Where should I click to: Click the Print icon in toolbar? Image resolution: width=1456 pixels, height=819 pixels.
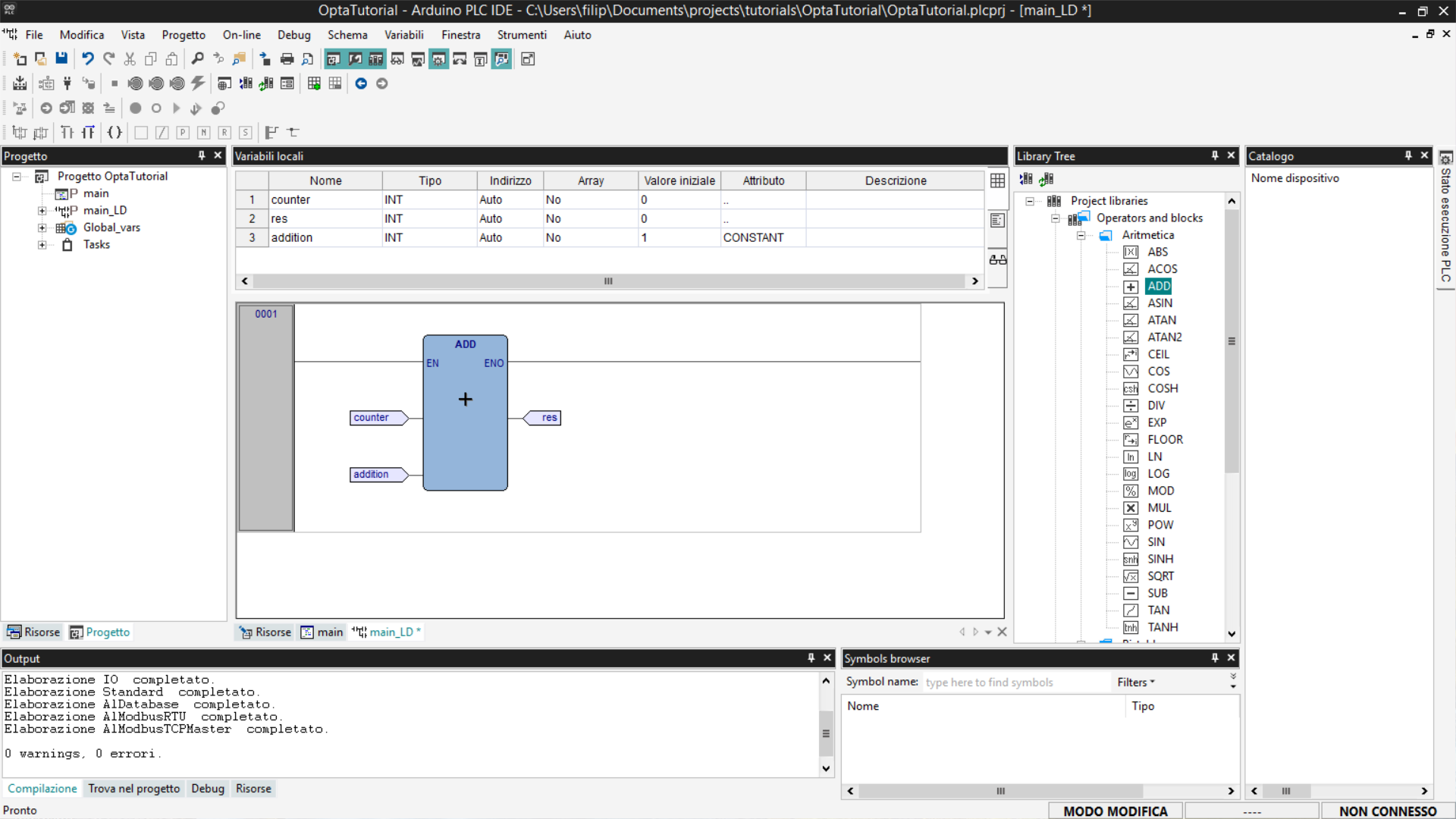pos(287,59)
